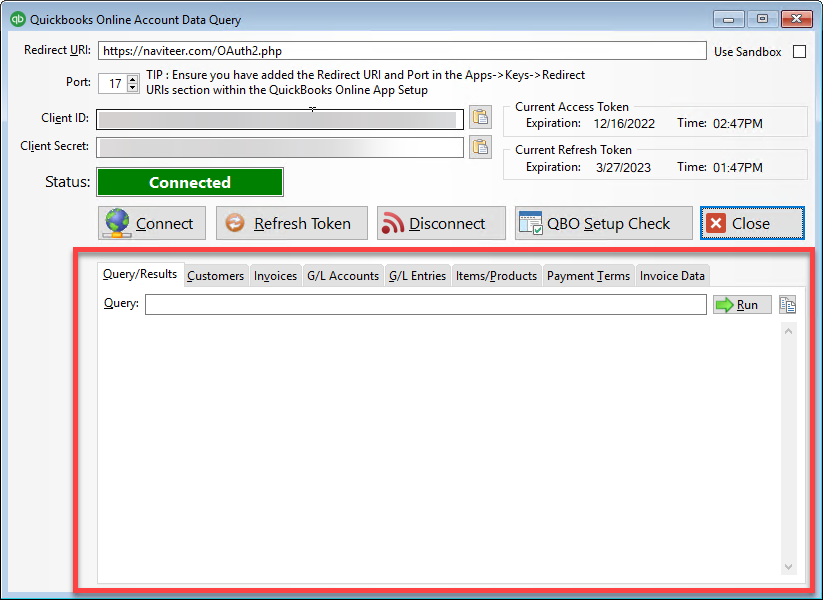Switch to the G/L Accounts tab

343,276
